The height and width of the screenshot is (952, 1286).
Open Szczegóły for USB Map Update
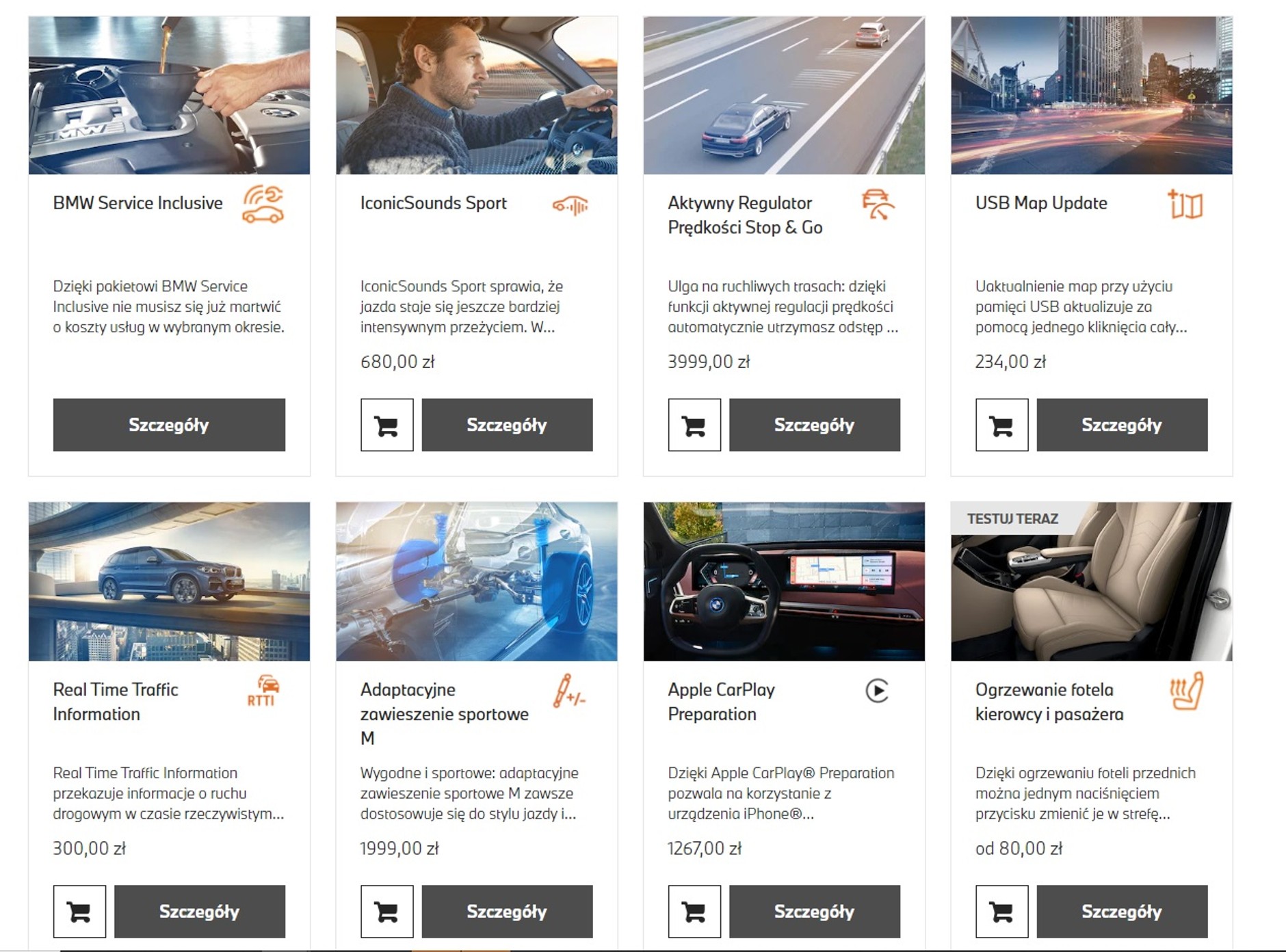tap(1122, 425)
